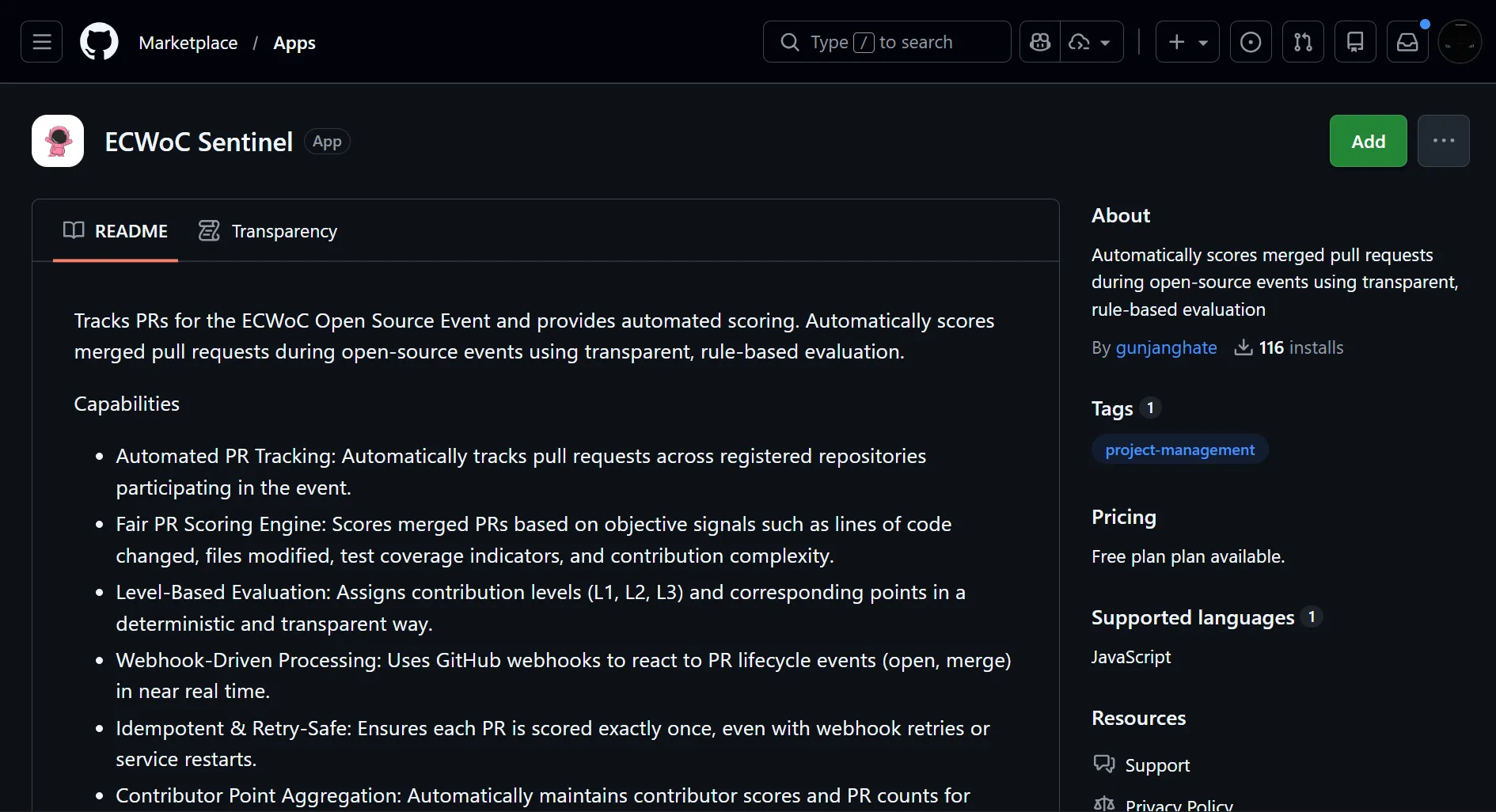
Task: Click the Free plan plan available text
Action: tap(1188, 556)
